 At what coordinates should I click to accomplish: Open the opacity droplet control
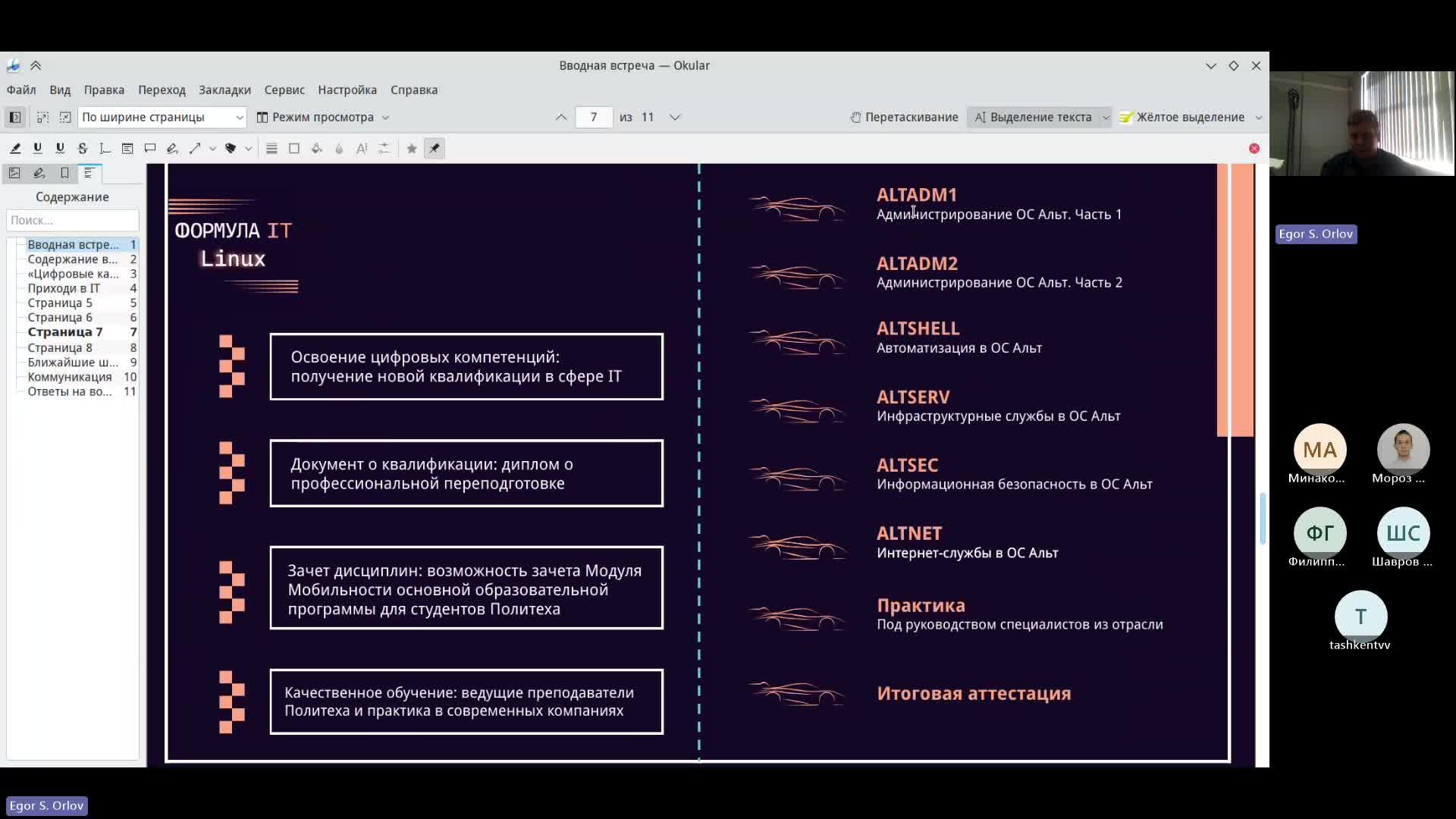(x=339, y=149)
